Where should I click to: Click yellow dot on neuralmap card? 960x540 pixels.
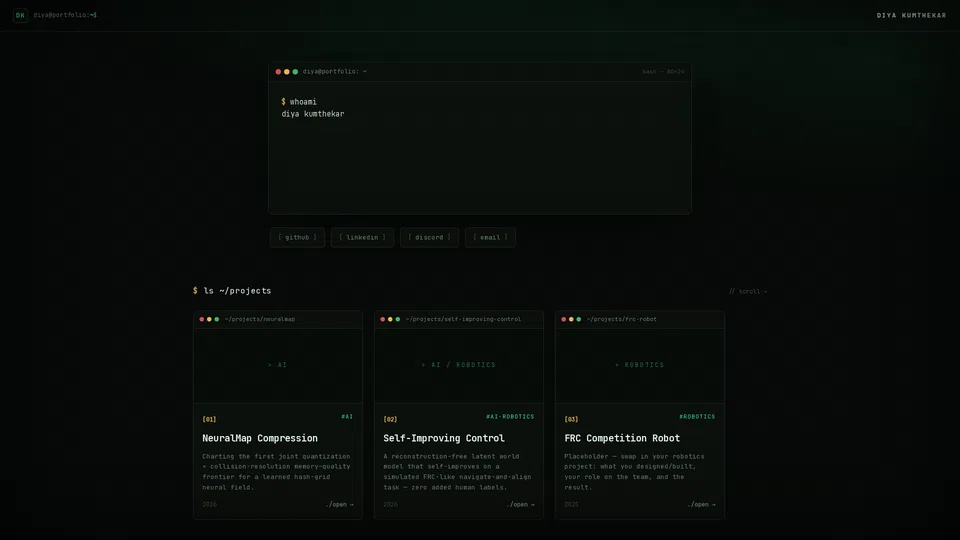[209, 319]
